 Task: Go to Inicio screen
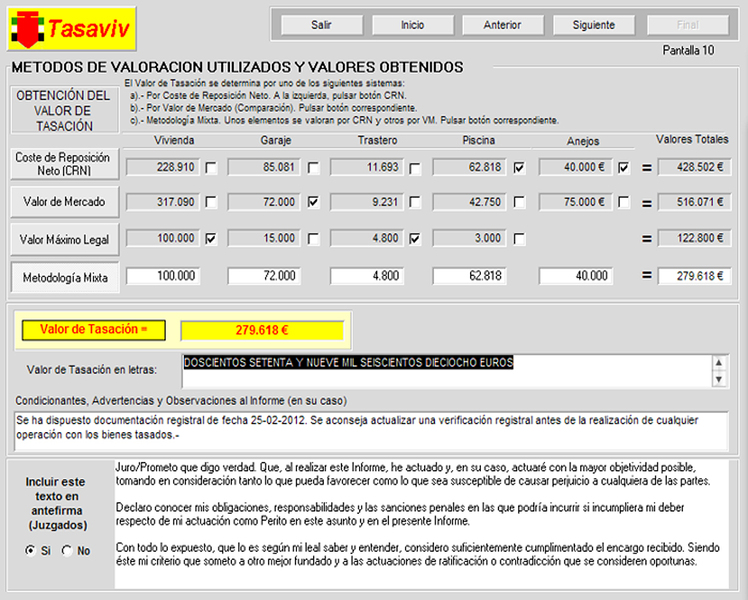[413, 25]
